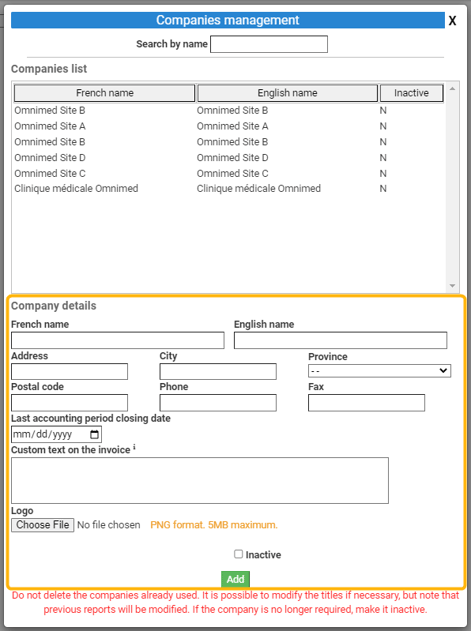Click the scroll up arrow of companies list

tap(452, 89)
